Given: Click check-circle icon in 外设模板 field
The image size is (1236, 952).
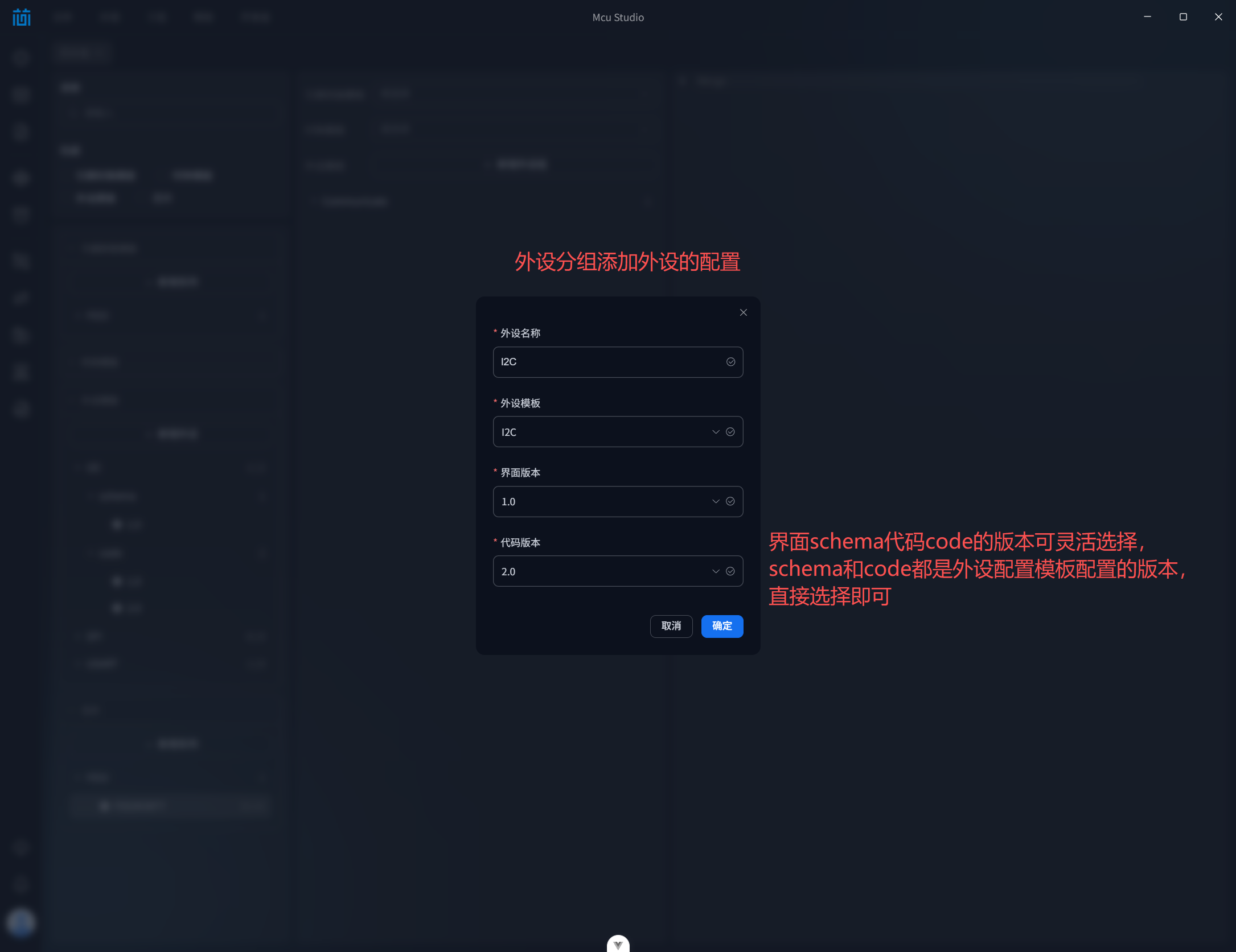Looking at the screenshot, I should pos(730,432).
